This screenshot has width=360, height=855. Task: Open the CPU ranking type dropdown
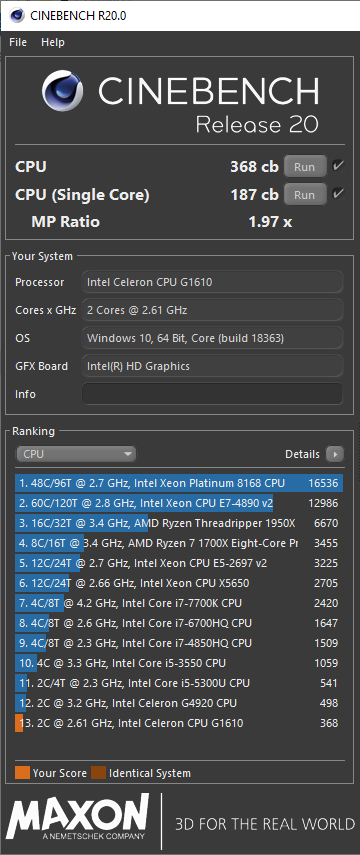coord(76,454)
